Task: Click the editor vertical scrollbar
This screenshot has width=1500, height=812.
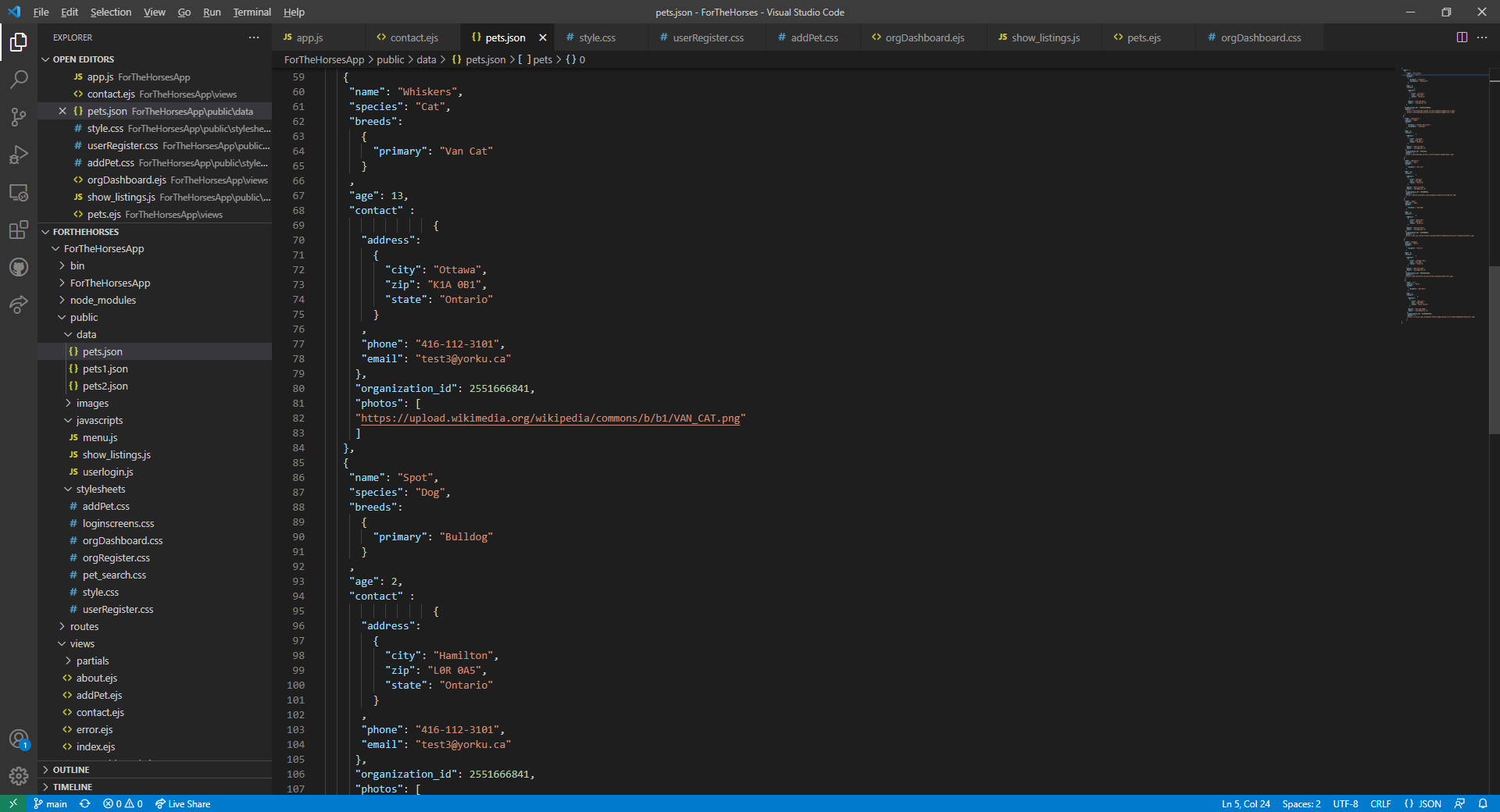Action: [1494, 351]
